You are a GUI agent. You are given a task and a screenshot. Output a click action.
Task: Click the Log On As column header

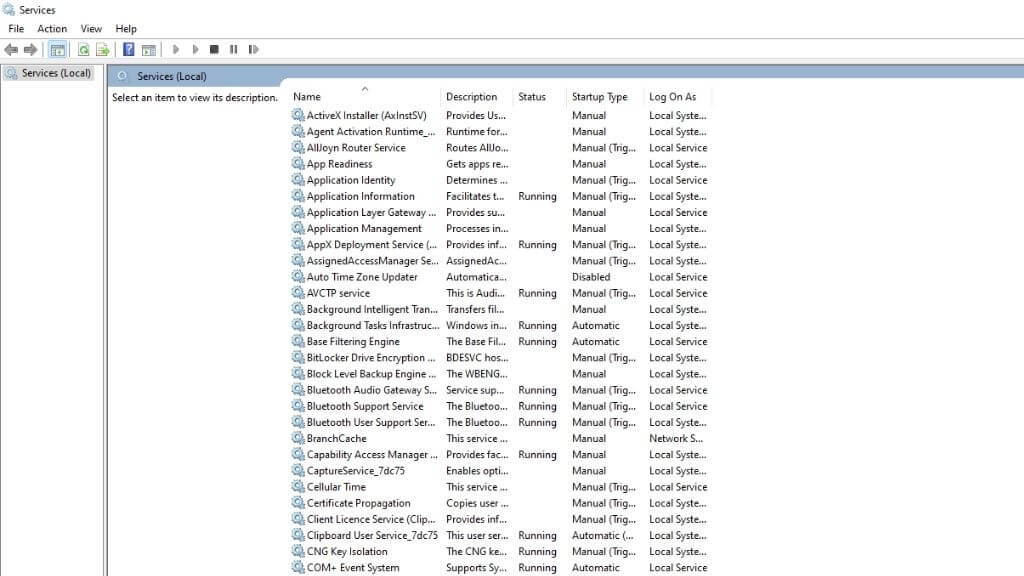coord(672,97)
